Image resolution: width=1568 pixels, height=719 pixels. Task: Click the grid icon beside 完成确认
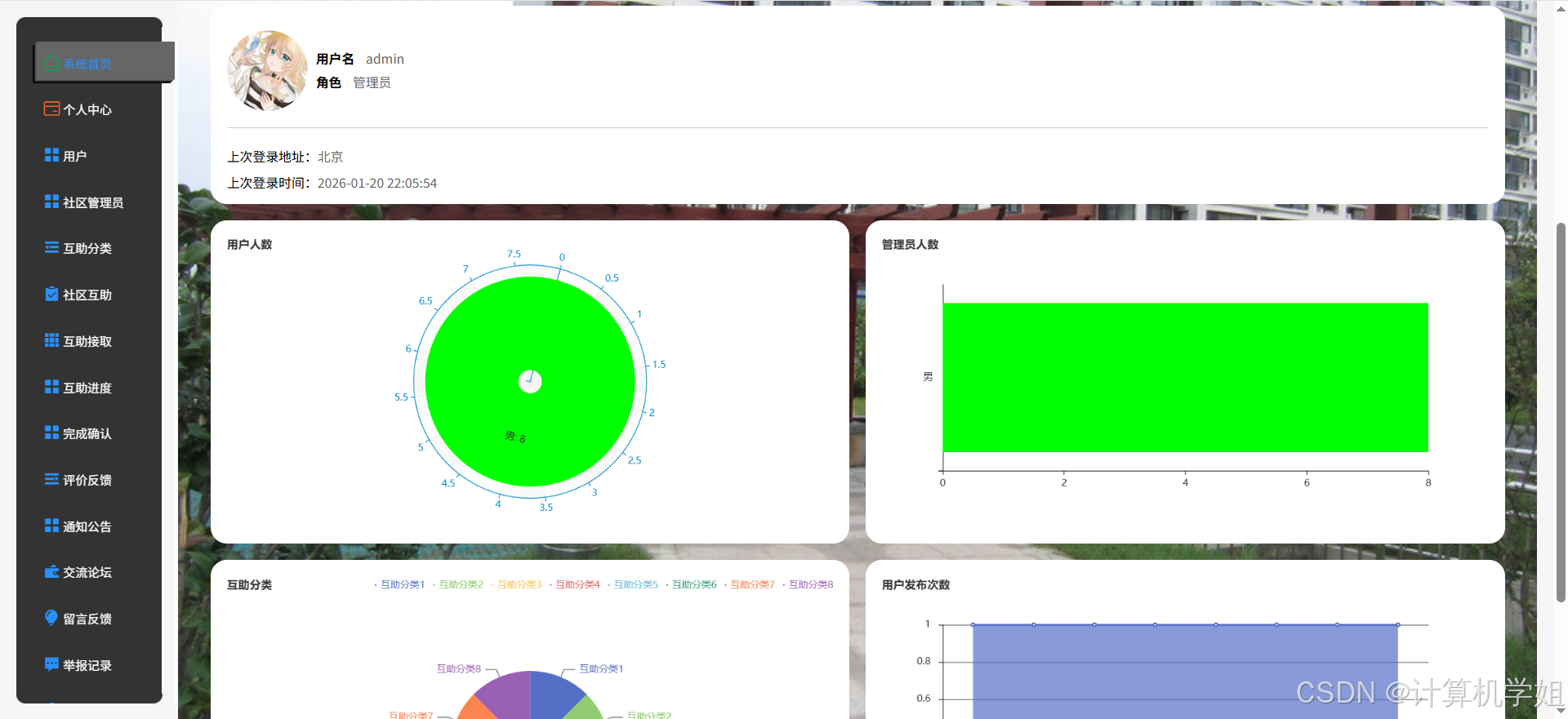51,433
